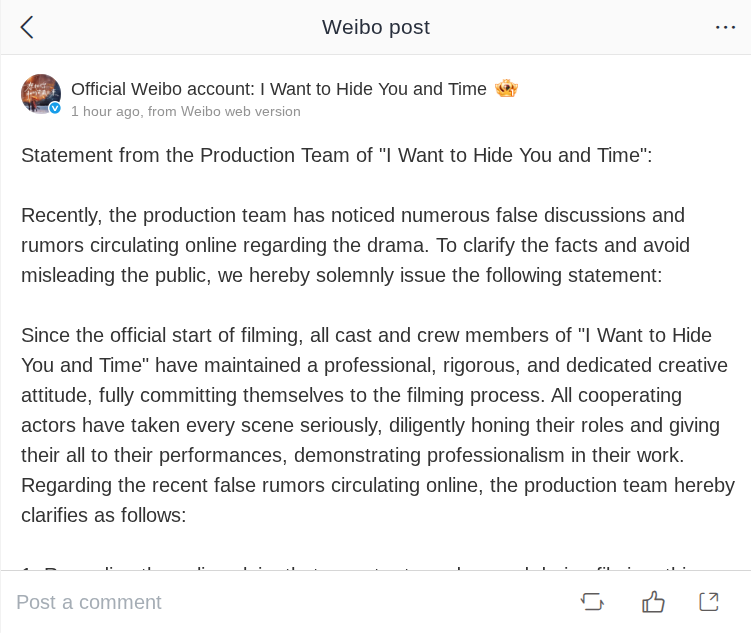
Task: Open the official account's profile avatar
Action: click(x=40, y=93)
